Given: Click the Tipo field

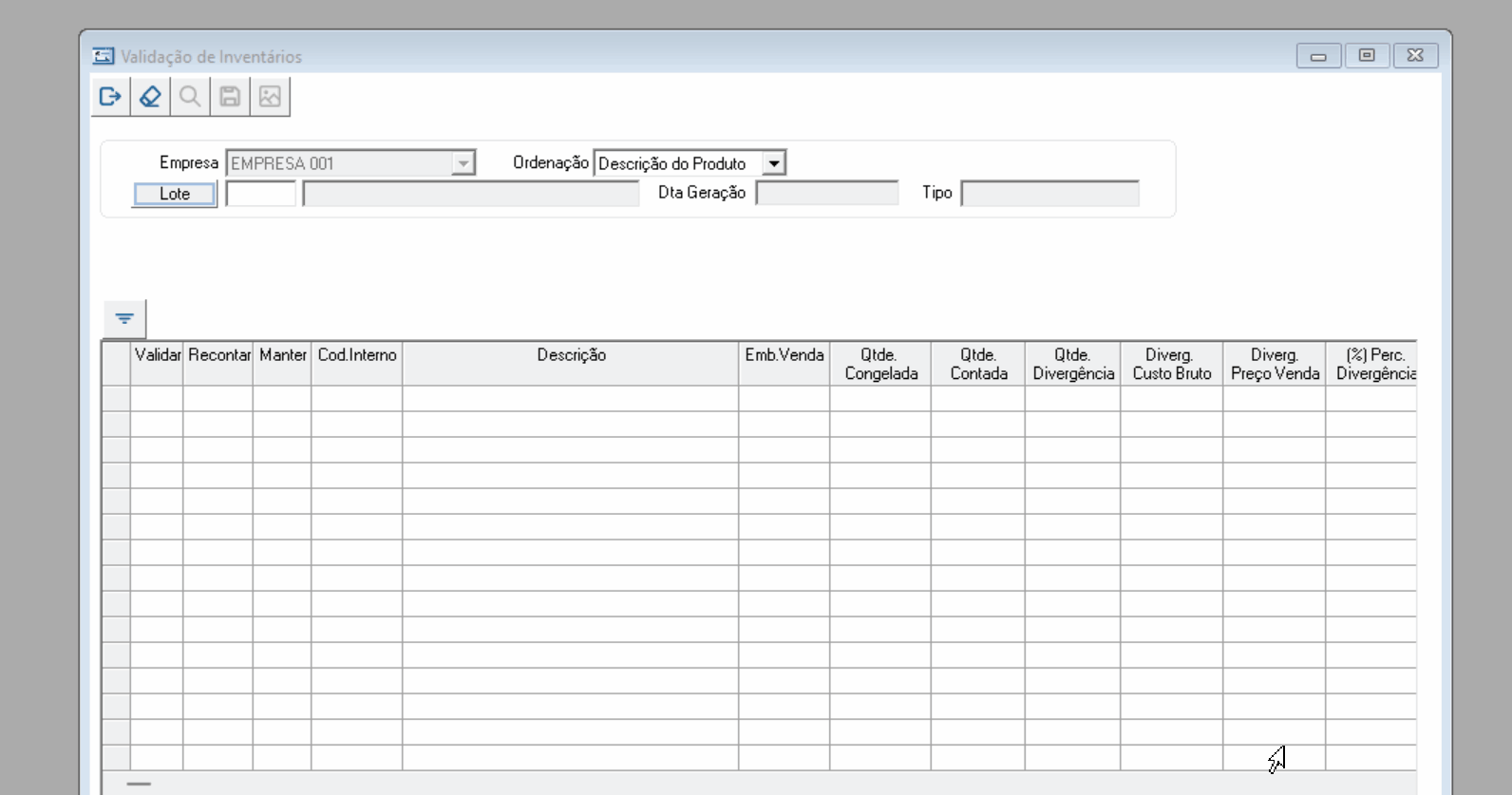Looking at the screenshot, I should pyautogui.click(x=1050, y=194).
